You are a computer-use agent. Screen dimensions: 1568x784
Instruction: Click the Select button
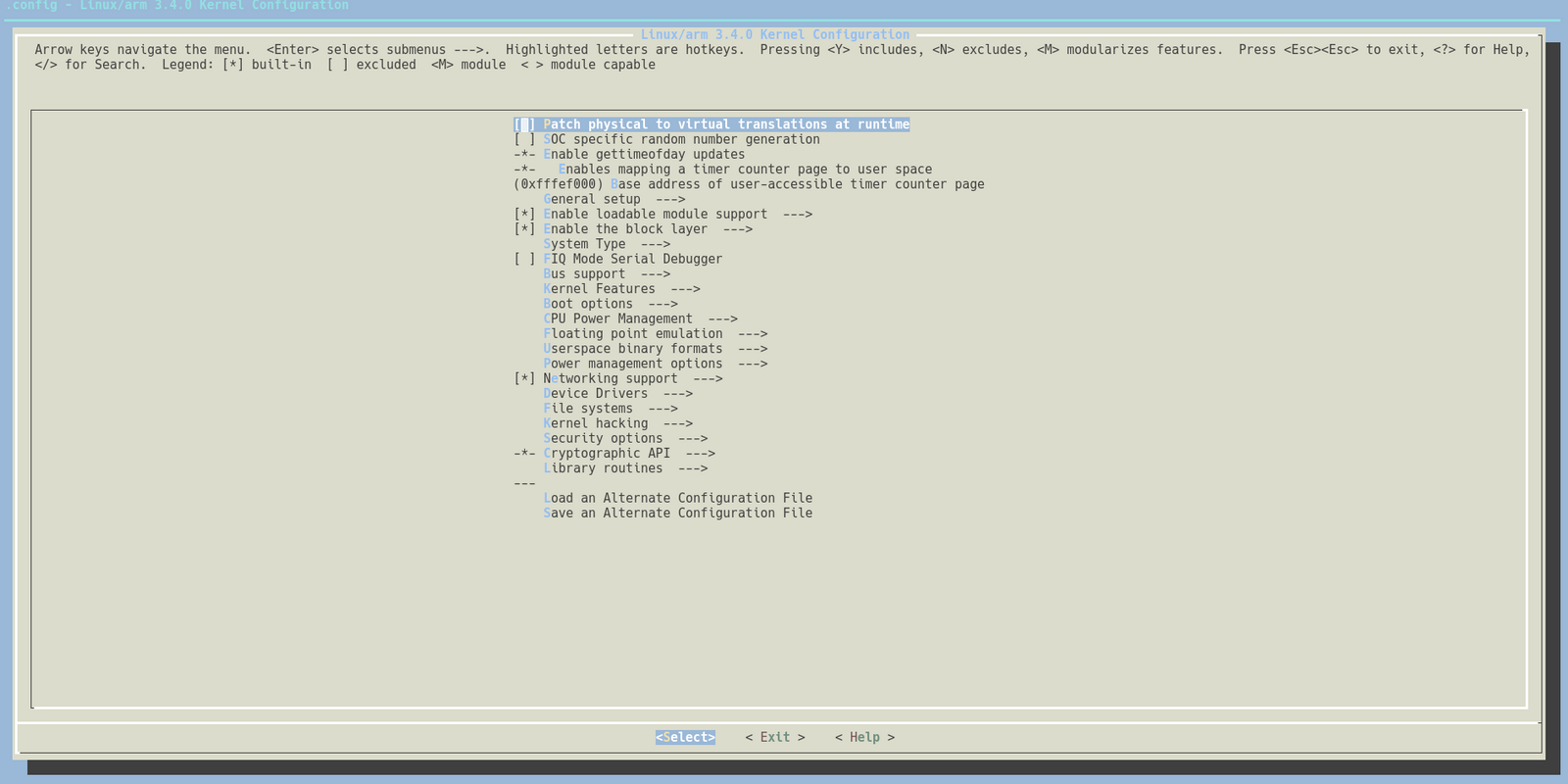pyautogui.click(x=685, y=737)
